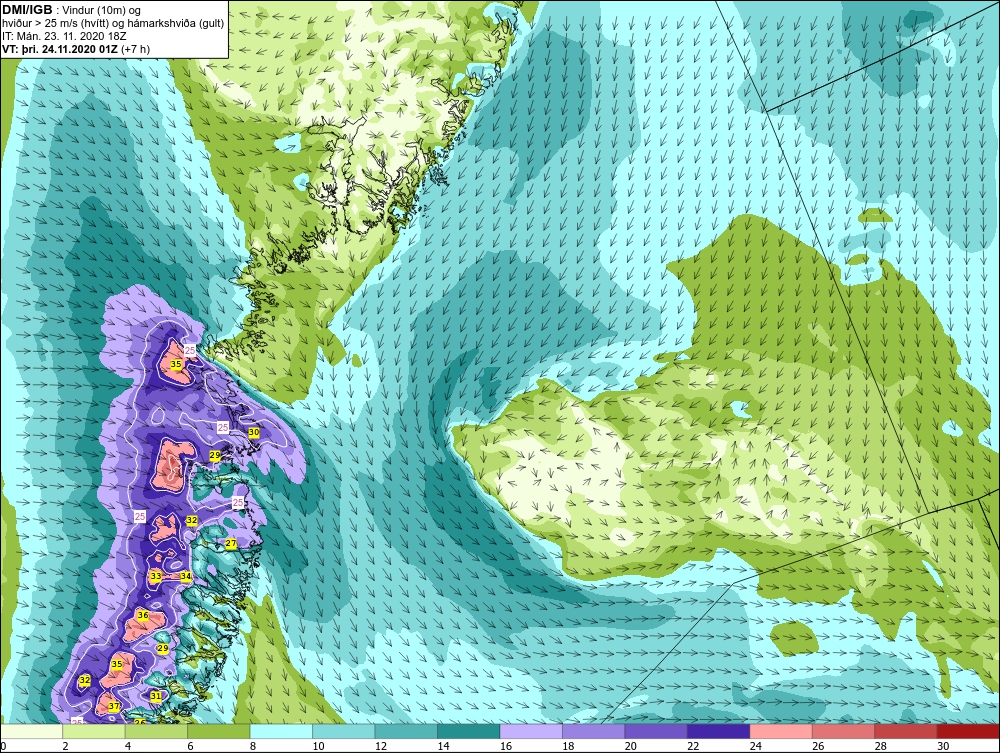Pick the 20–22 m/s violet legend swatch
The height and width of the screenshot is (753, 1000).
coord(656,731)
